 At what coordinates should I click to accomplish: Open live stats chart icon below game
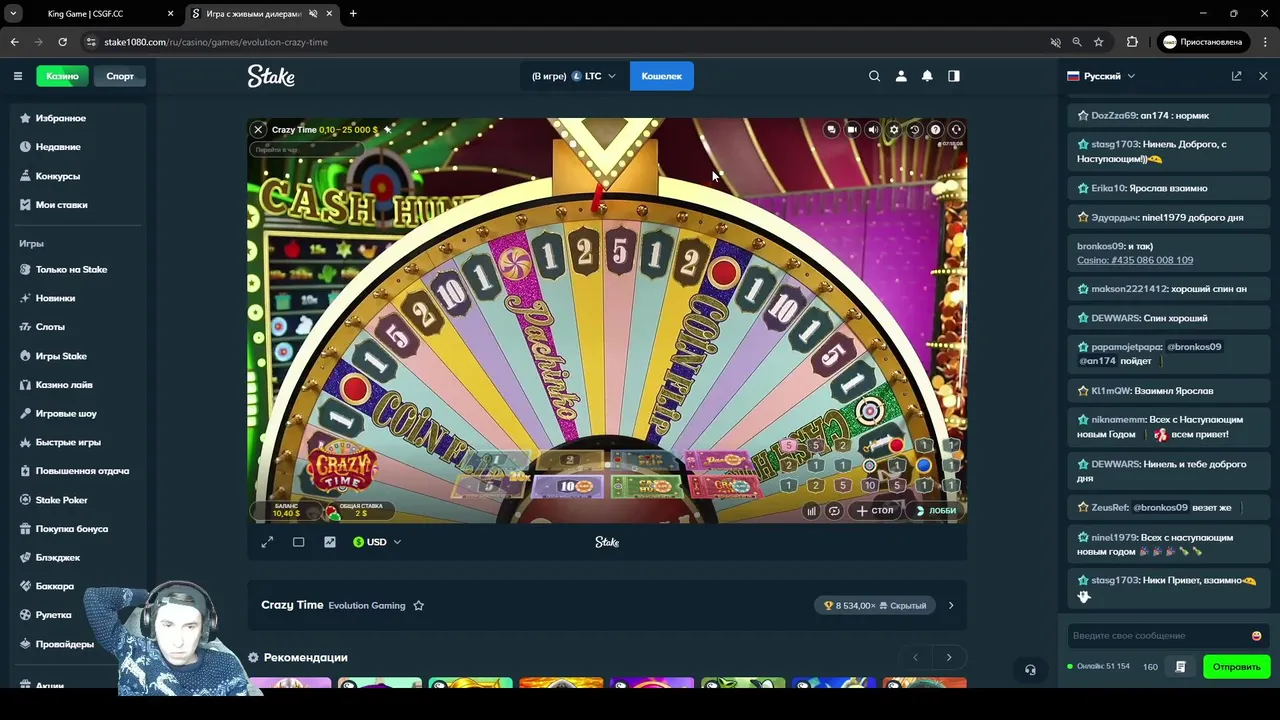[x=330, y=542]
